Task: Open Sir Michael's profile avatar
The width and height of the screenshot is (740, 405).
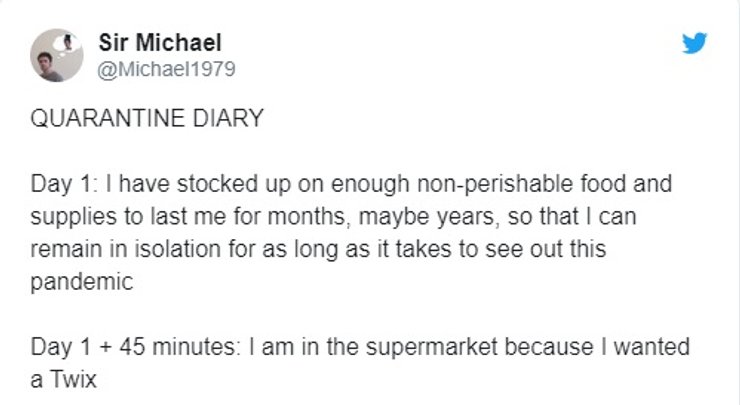Action: click(52, 55)
